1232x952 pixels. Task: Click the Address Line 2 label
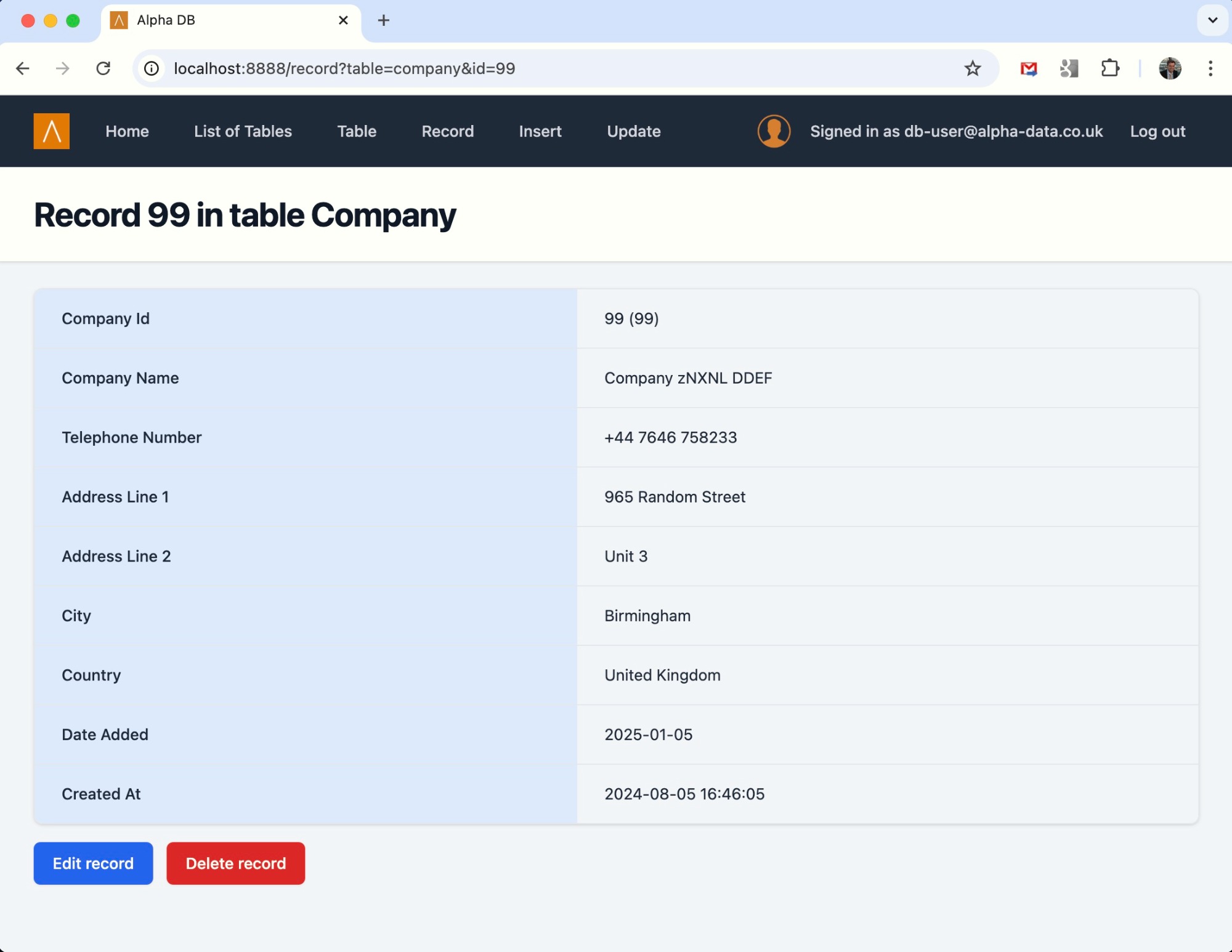click(116, 556)
